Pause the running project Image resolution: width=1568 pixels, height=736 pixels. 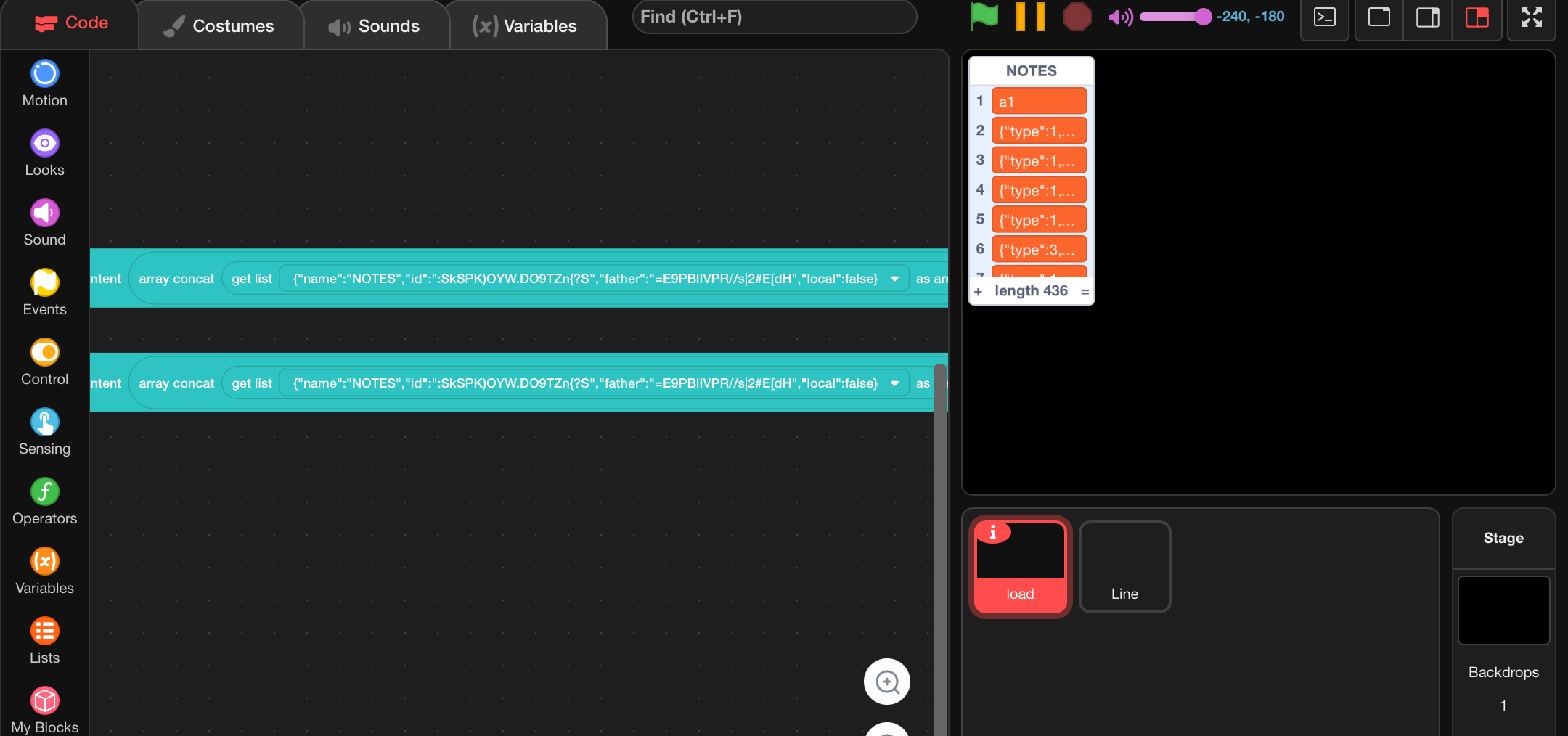coord(1031,16)
